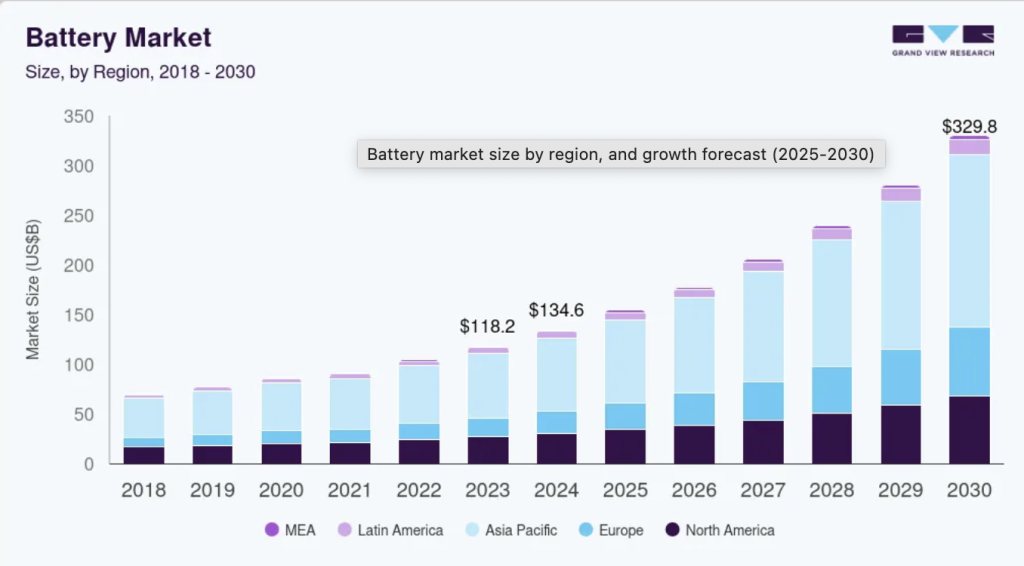Click the Grand View Research logo
The height and width of the screenshot is (566, 1024).
tap(943, 40)
